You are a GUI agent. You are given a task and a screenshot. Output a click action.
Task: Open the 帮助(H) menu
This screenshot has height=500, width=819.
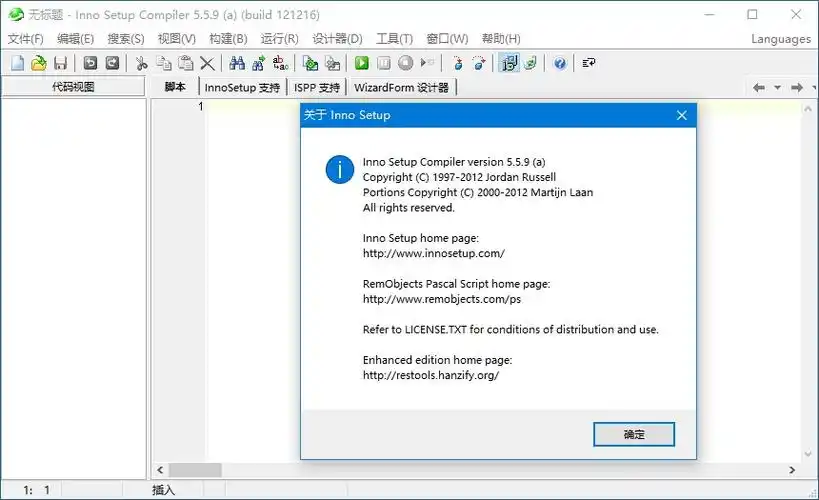[501, 39]
